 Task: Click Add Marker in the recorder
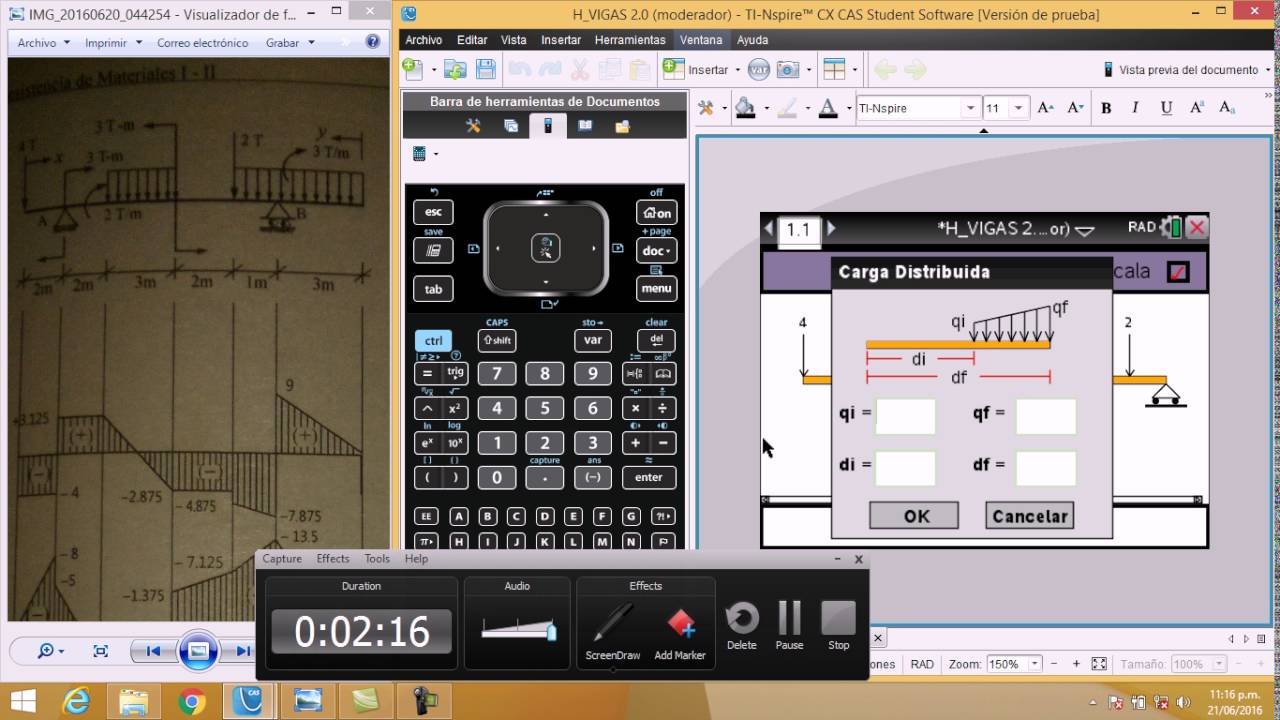point(680,631)
